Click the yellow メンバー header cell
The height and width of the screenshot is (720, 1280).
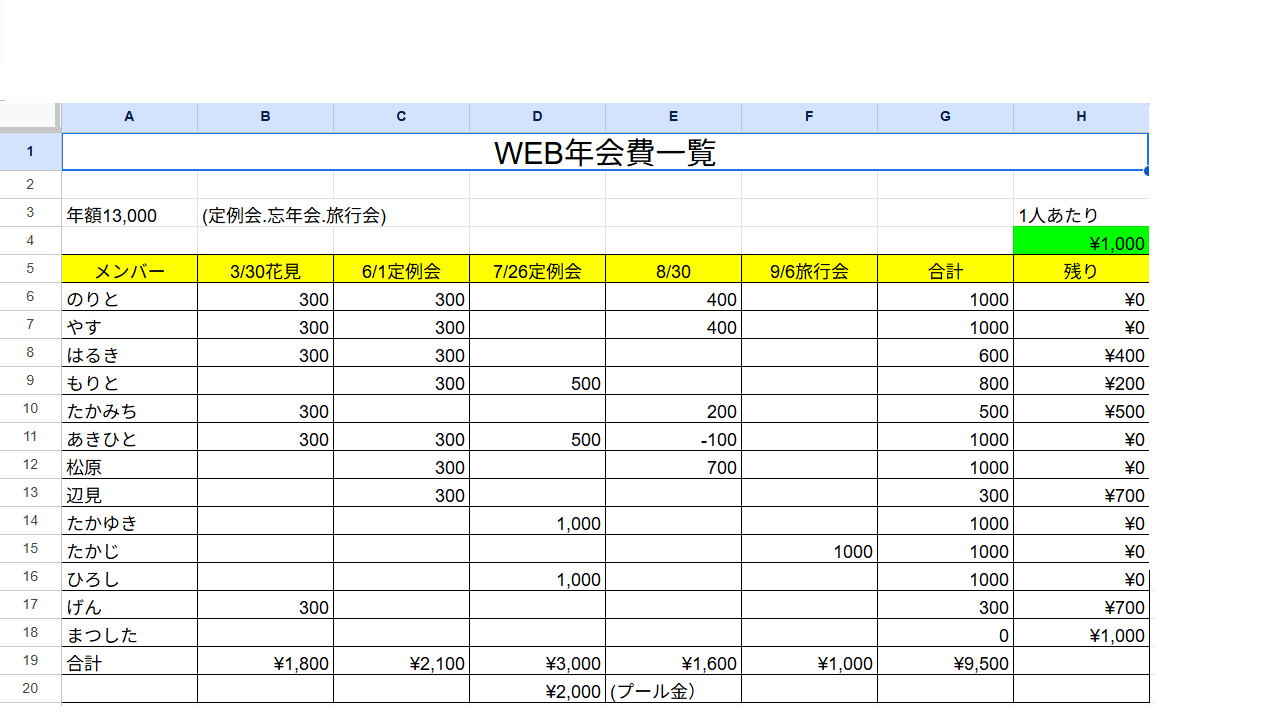[x=129, y=271]
